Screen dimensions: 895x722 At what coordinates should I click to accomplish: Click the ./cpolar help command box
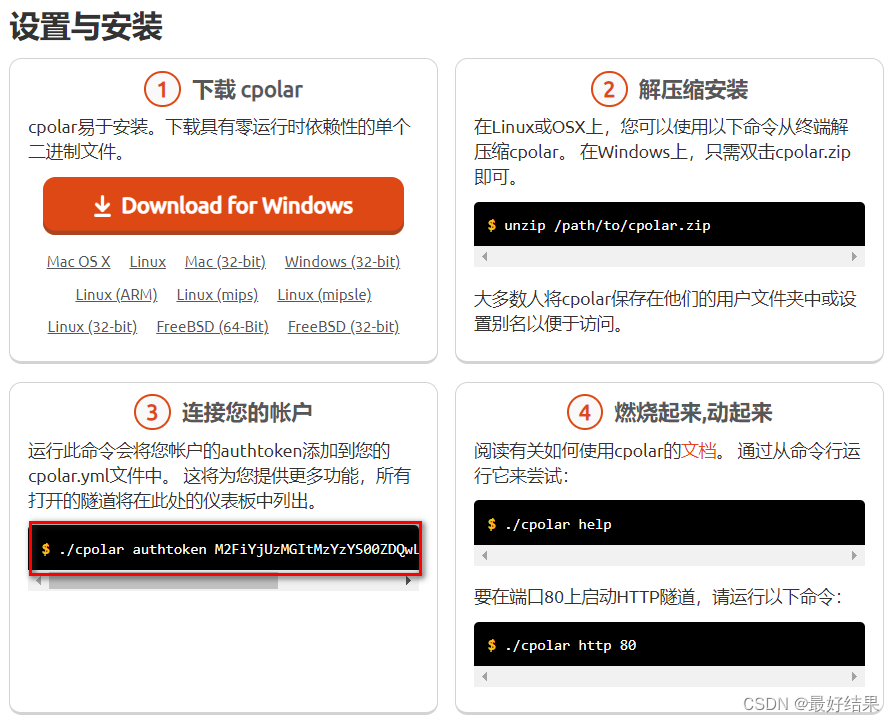click(669, 523)
